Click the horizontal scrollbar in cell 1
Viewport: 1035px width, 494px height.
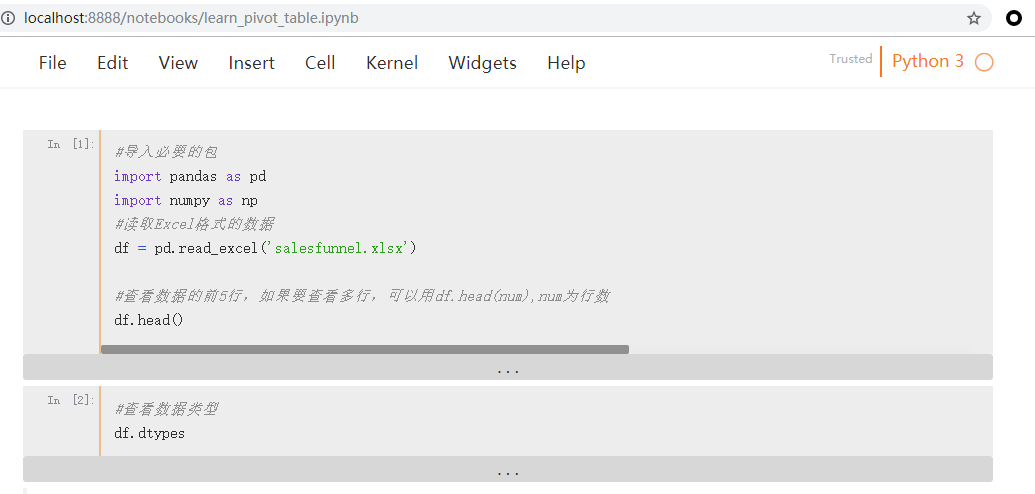click(364, 349)
